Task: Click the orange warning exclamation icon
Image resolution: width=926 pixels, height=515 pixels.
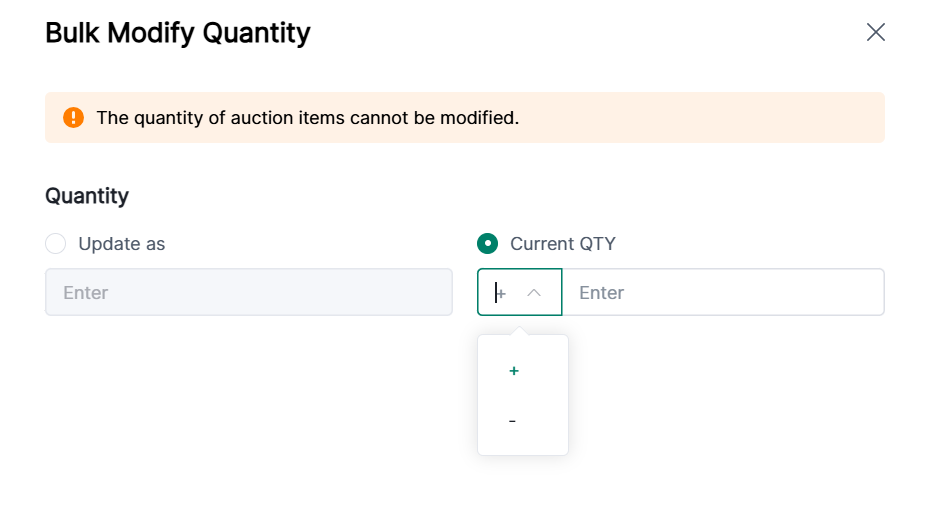Action: pyautogui.click(x=73, y=118)
